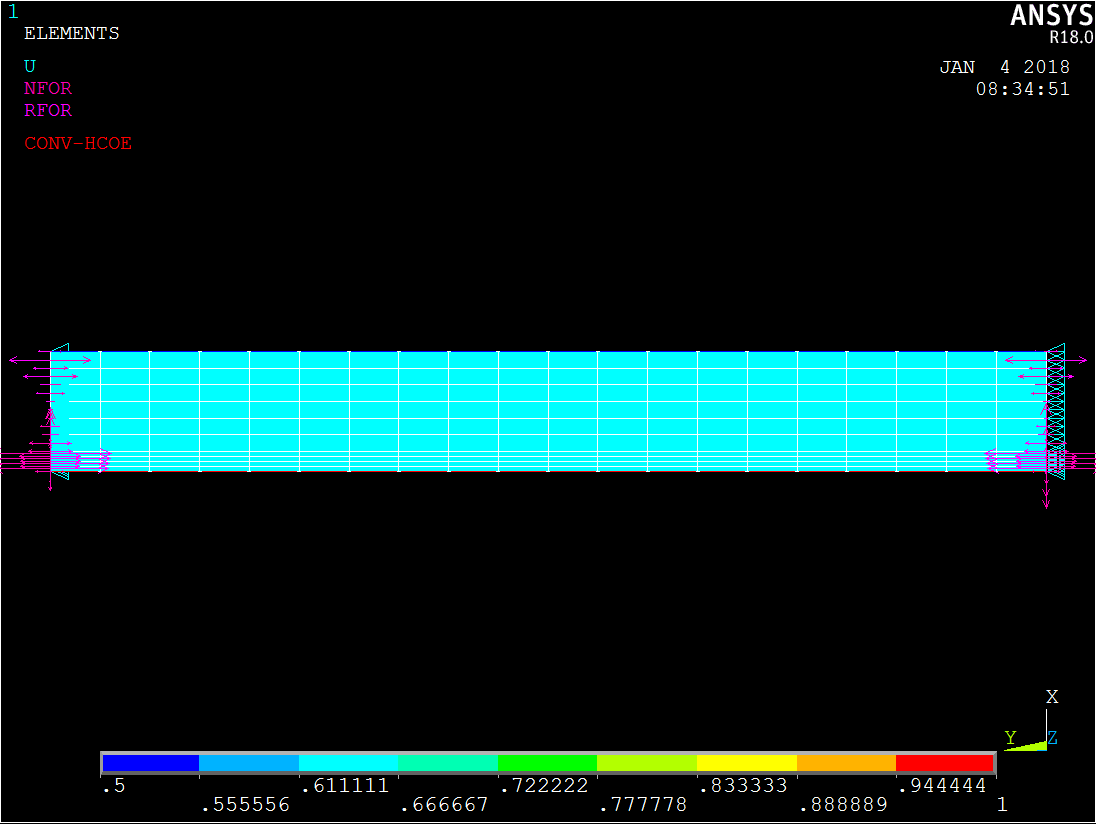Screen dimensions: 1096x824
Task: Click the ANSYS logo in the corner
Action: pos(1052,16)
